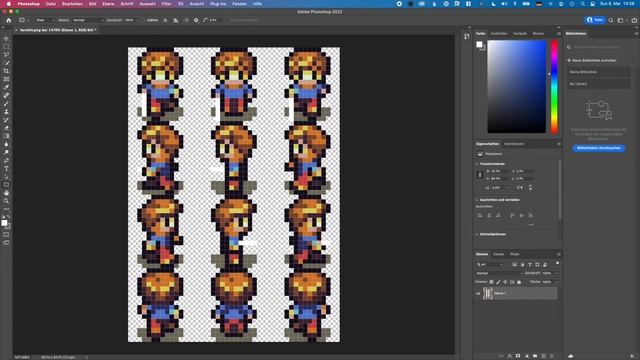Screen dimensions: 640x360
Task: Switch to the Farbfelder tab
Action: click(x=499, y=33)
